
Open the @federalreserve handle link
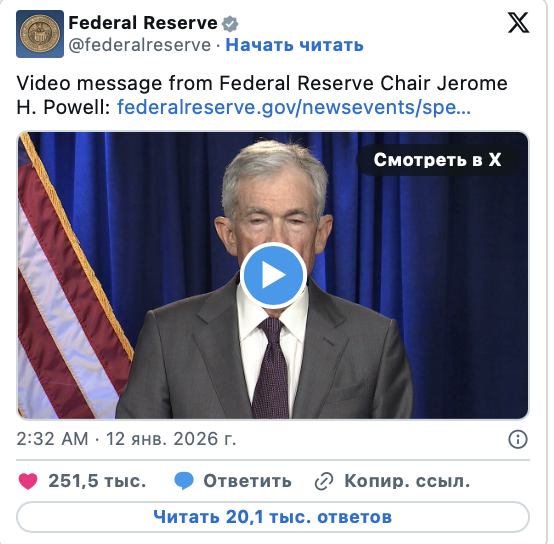click(x=140, y=45)
